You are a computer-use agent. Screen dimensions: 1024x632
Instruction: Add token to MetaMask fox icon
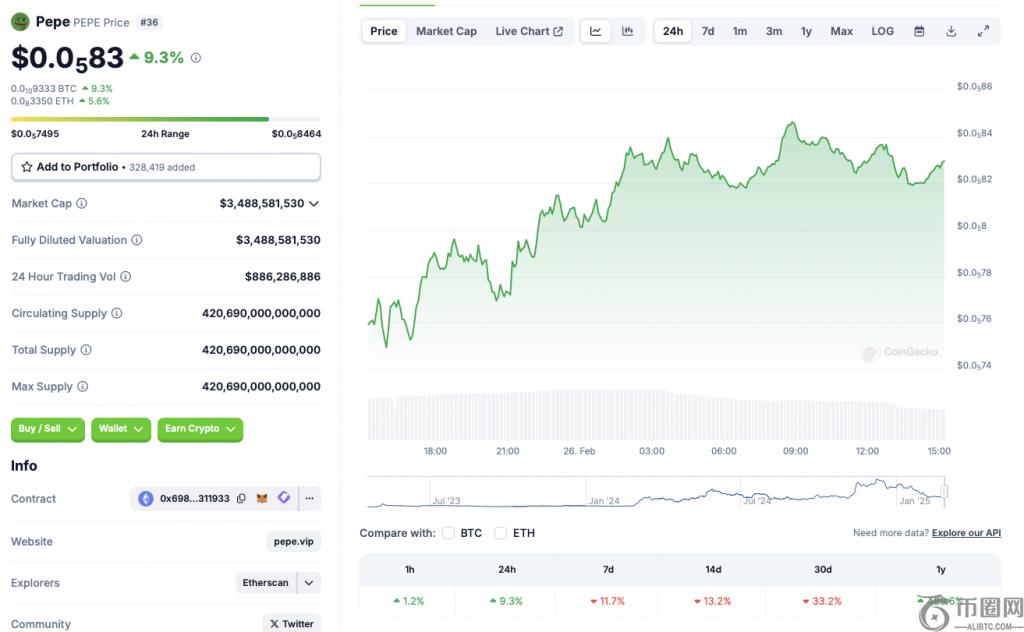[x=262, y=498]
